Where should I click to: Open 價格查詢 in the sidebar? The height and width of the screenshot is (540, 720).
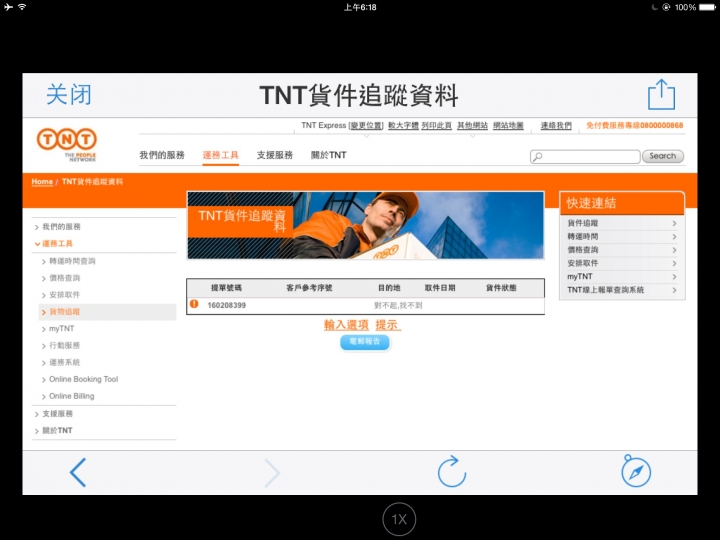[64, 278]
